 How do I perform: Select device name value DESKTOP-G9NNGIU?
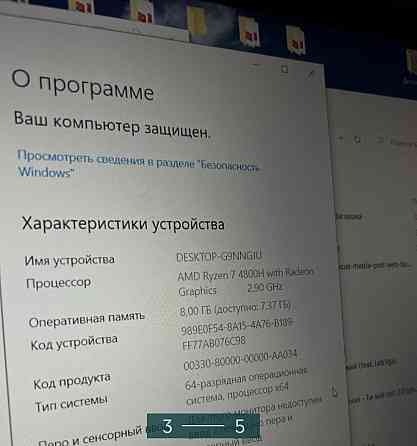219,257
